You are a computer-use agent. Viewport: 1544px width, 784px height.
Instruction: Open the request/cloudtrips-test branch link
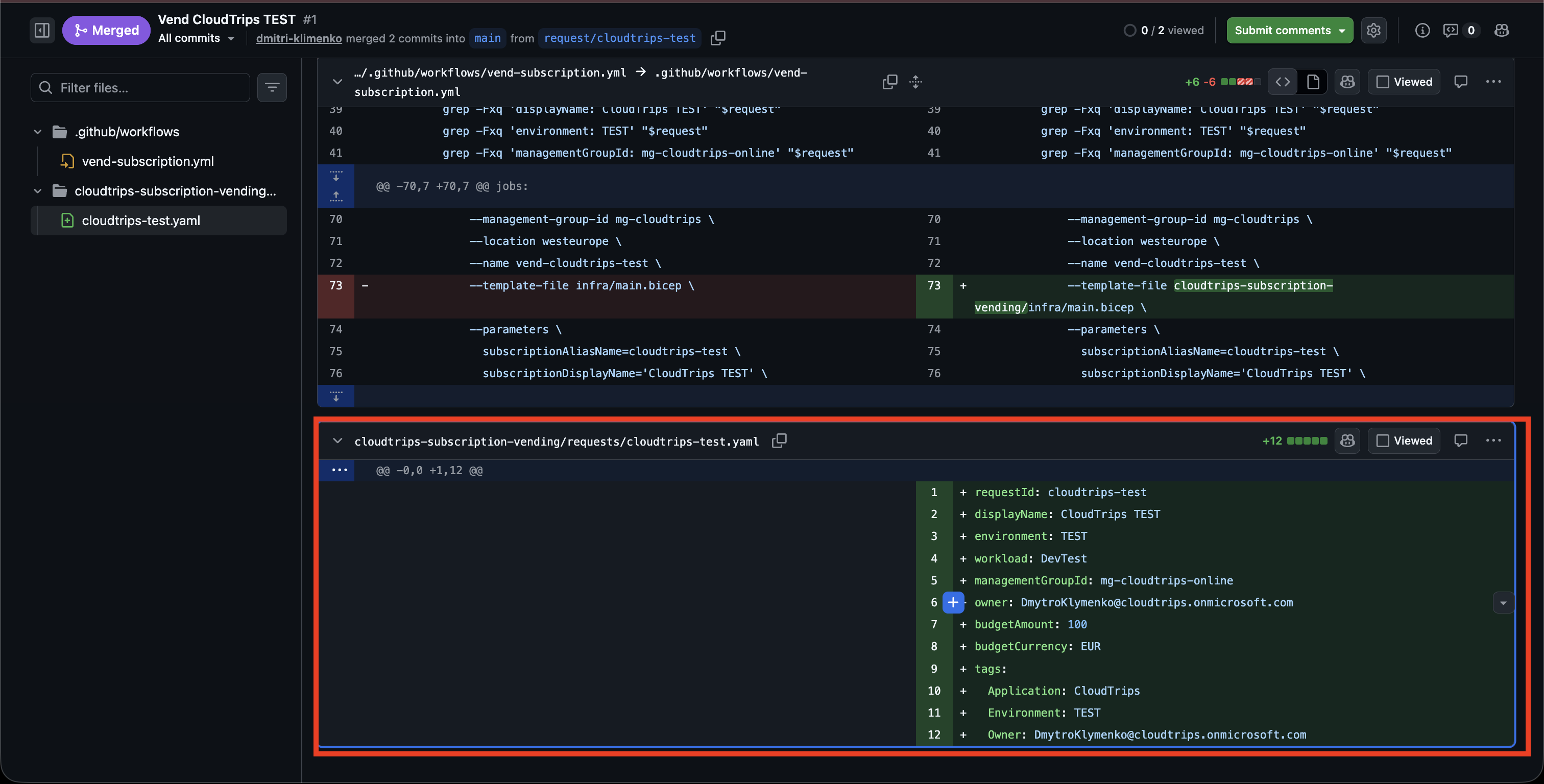click(x=620, y=38)
